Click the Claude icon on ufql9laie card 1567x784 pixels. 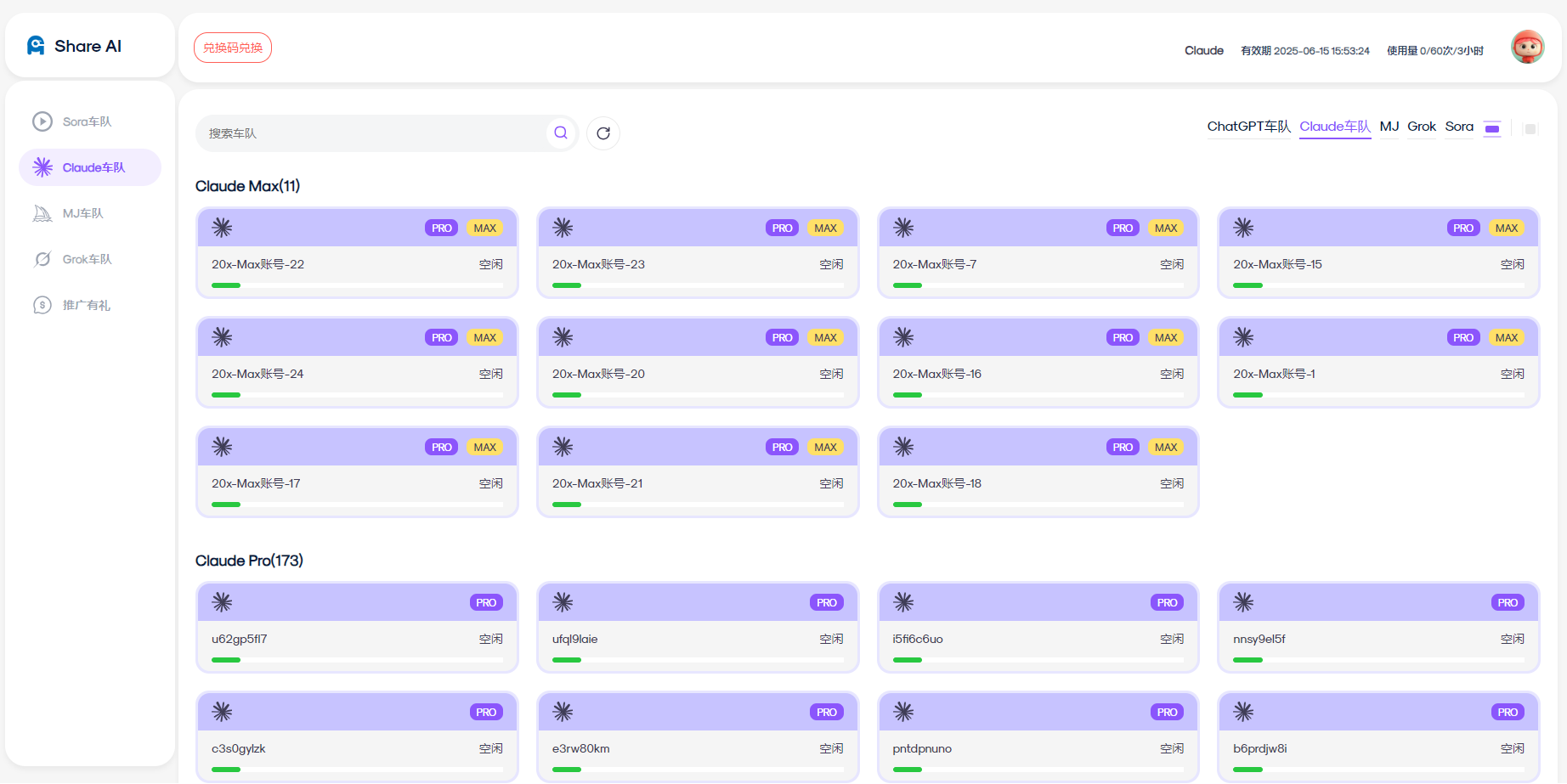[563, 602]
